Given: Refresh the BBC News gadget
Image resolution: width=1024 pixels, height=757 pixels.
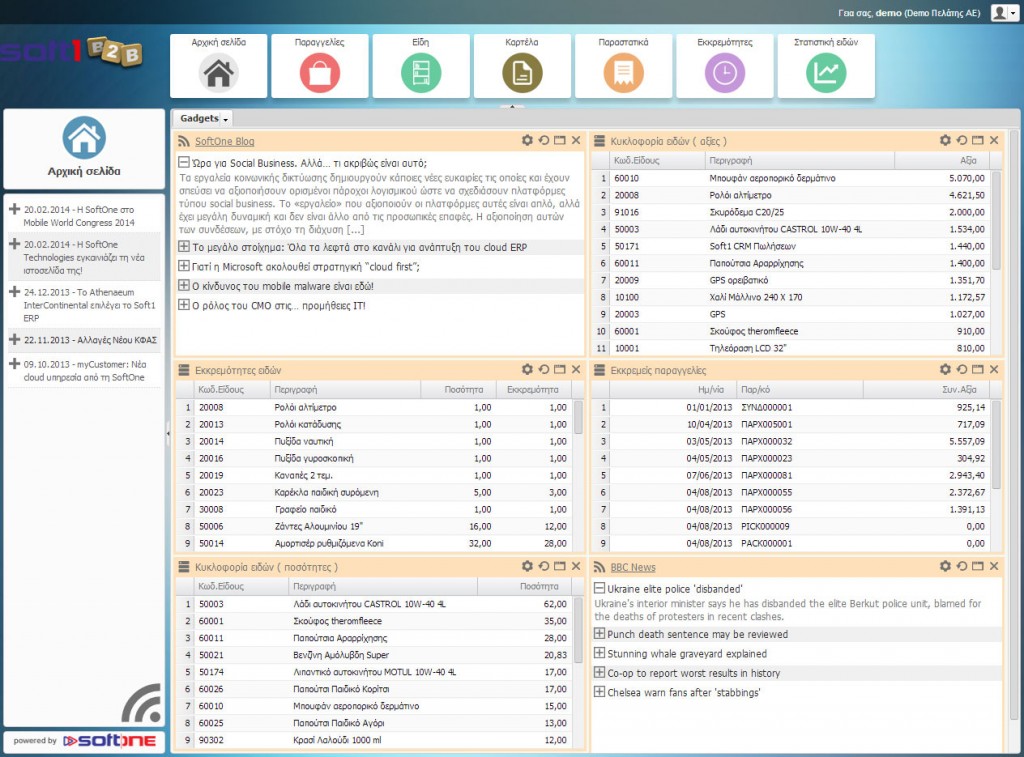Looking at the screenshot, I should pyautogui.click(x=961, y=566).
